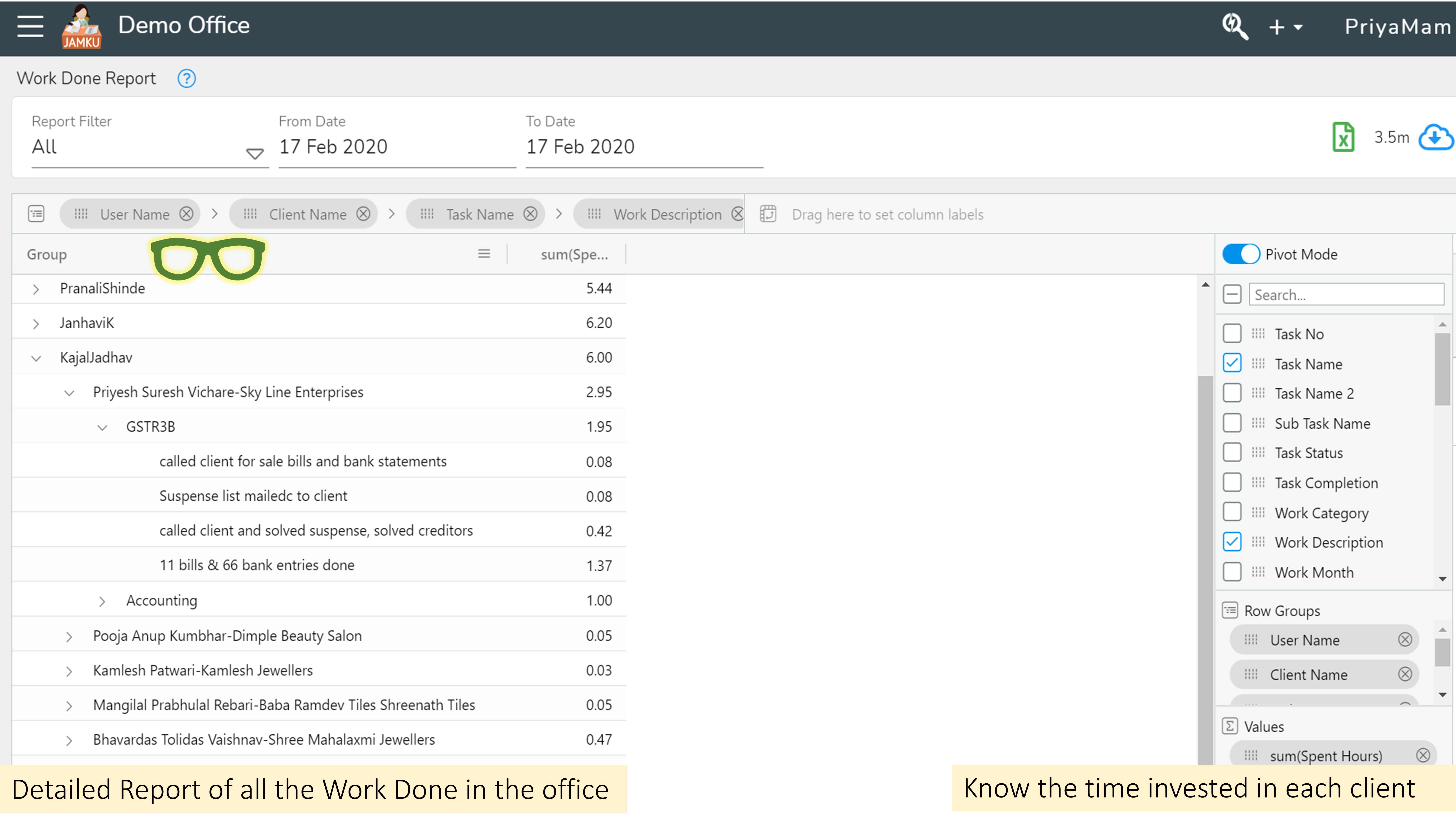Collapse the GSTR3B task group
Image resolution: width=1456 pixels, height=819 pixels.
click(x=102, y=427)
